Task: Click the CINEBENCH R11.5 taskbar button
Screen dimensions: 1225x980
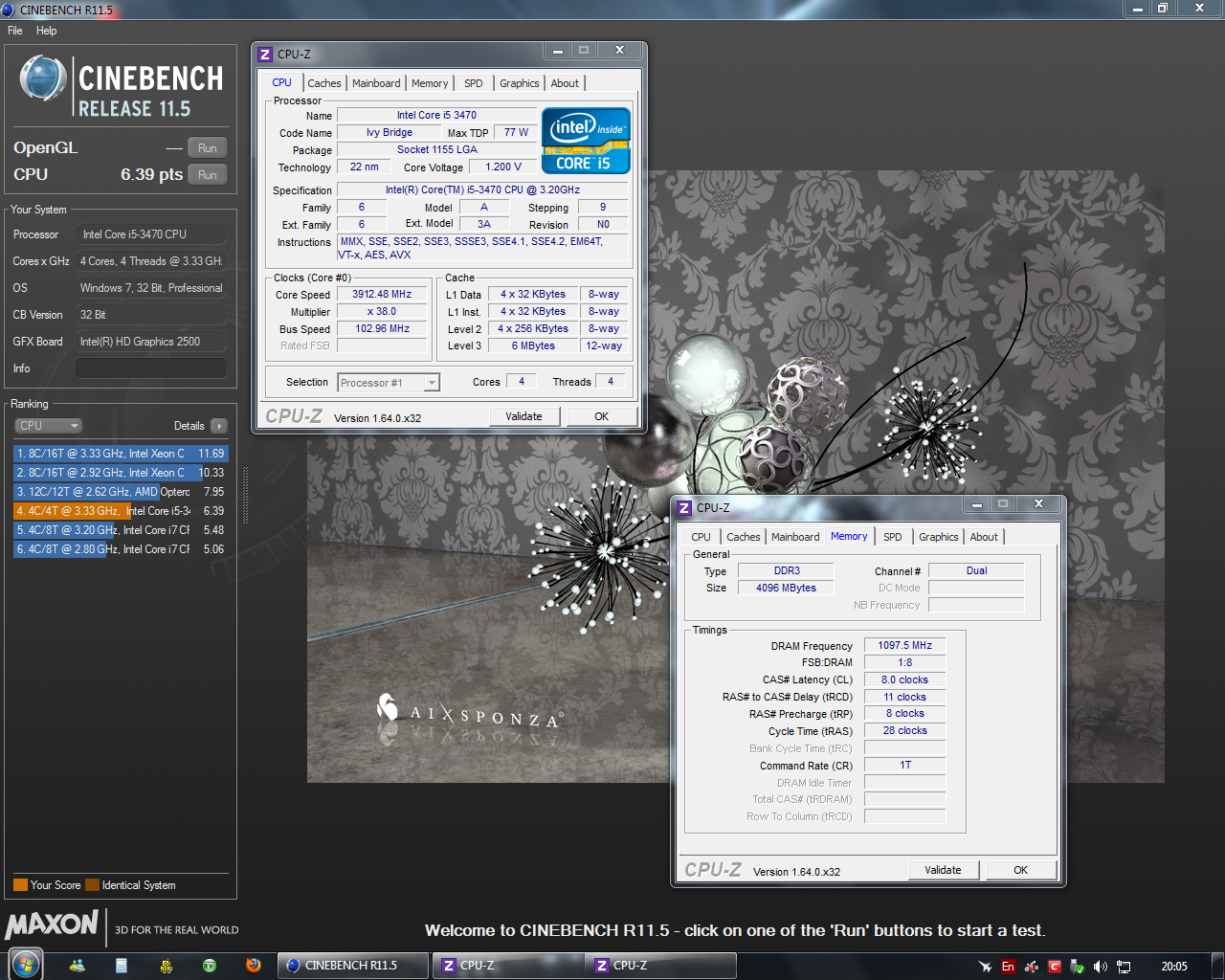Action: [x=353, y=966]
